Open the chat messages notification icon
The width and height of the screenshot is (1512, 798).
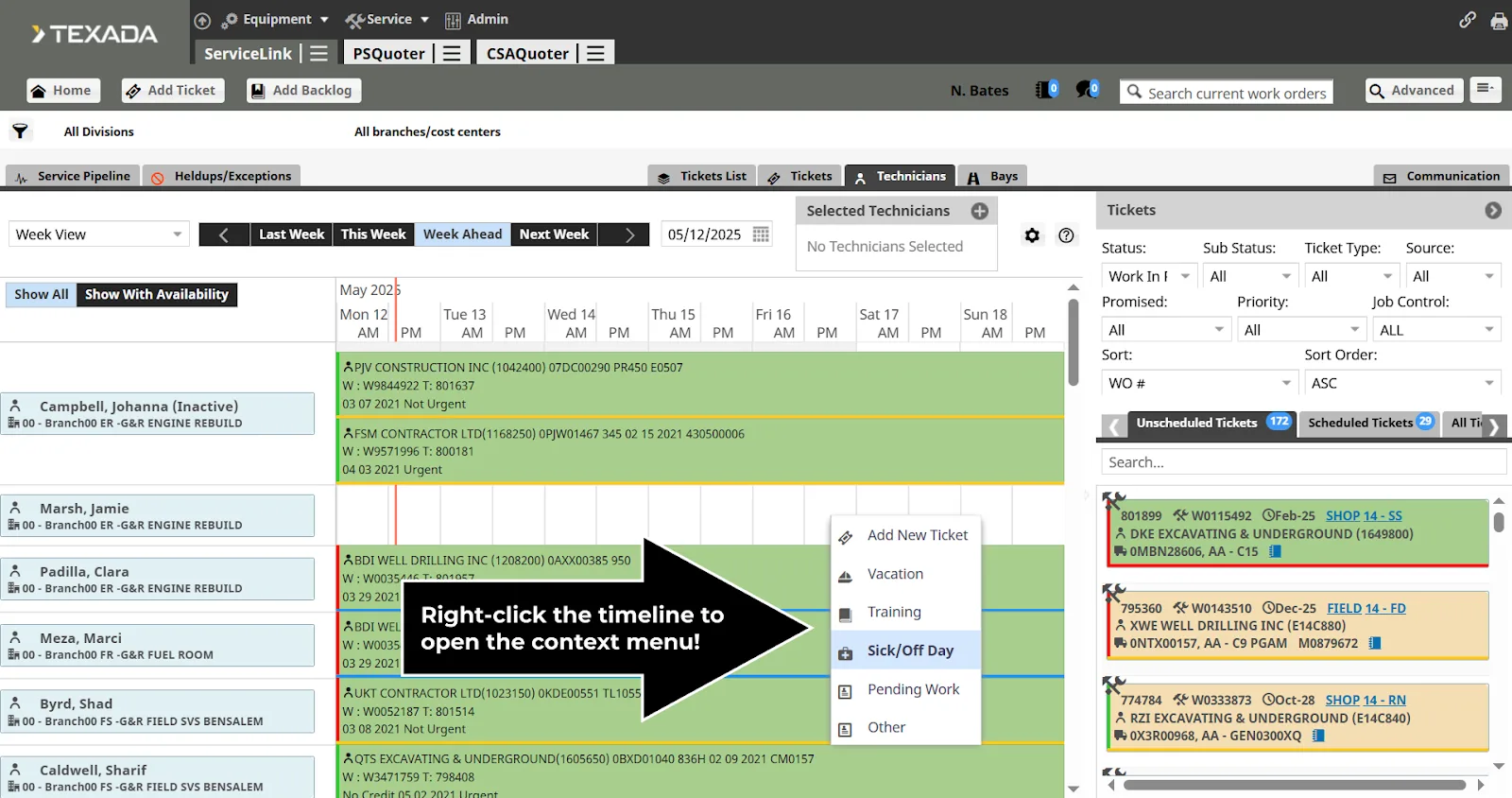coord(1086,91)
